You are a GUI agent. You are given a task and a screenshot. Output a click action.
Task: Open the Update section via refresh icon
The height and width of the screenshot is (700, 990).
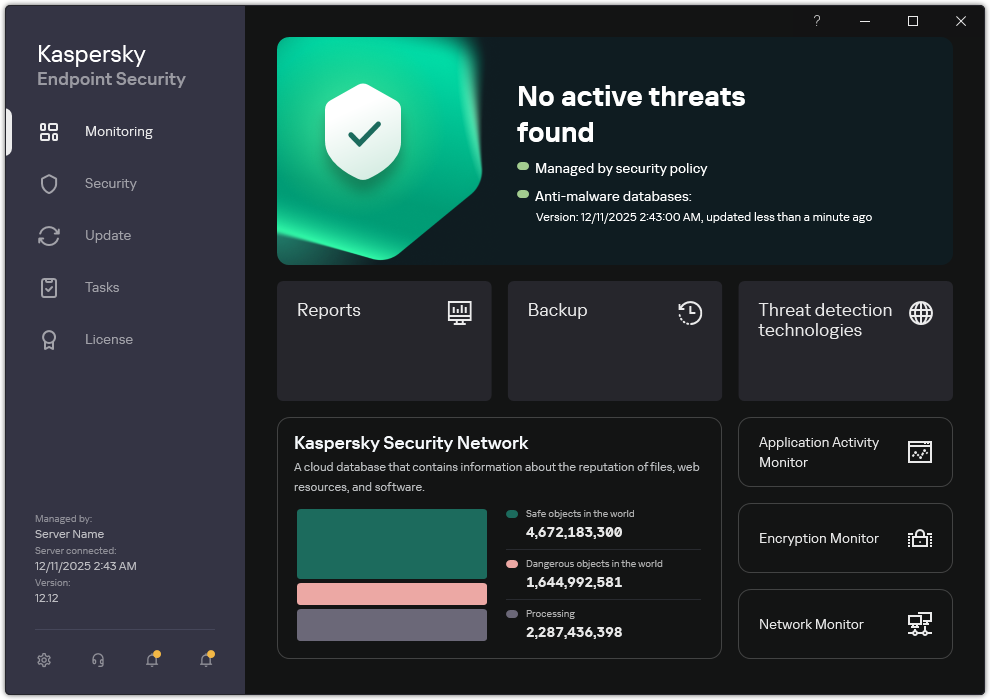[48, 235]
